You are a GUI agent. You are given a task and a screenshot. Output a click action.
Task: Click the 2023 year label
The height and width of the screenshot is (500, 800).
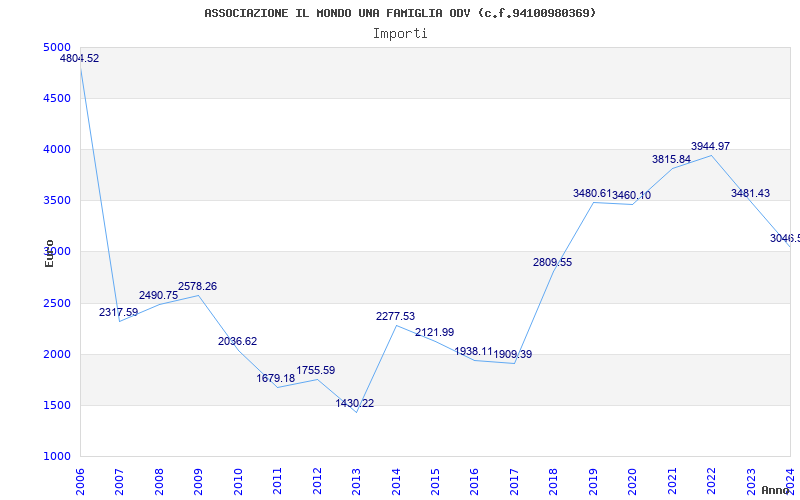752,482
